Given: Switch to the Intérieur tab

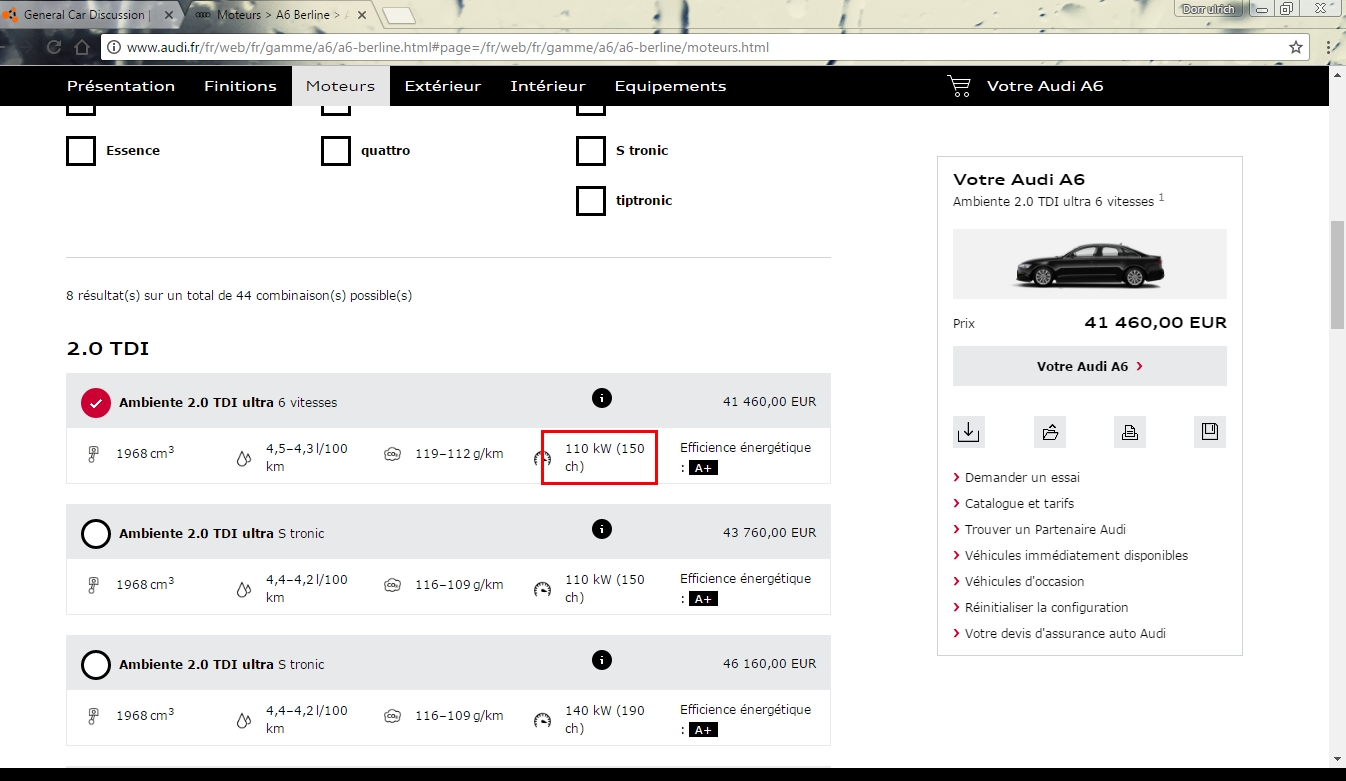Looking at the screenshot, I should (548, 86).
